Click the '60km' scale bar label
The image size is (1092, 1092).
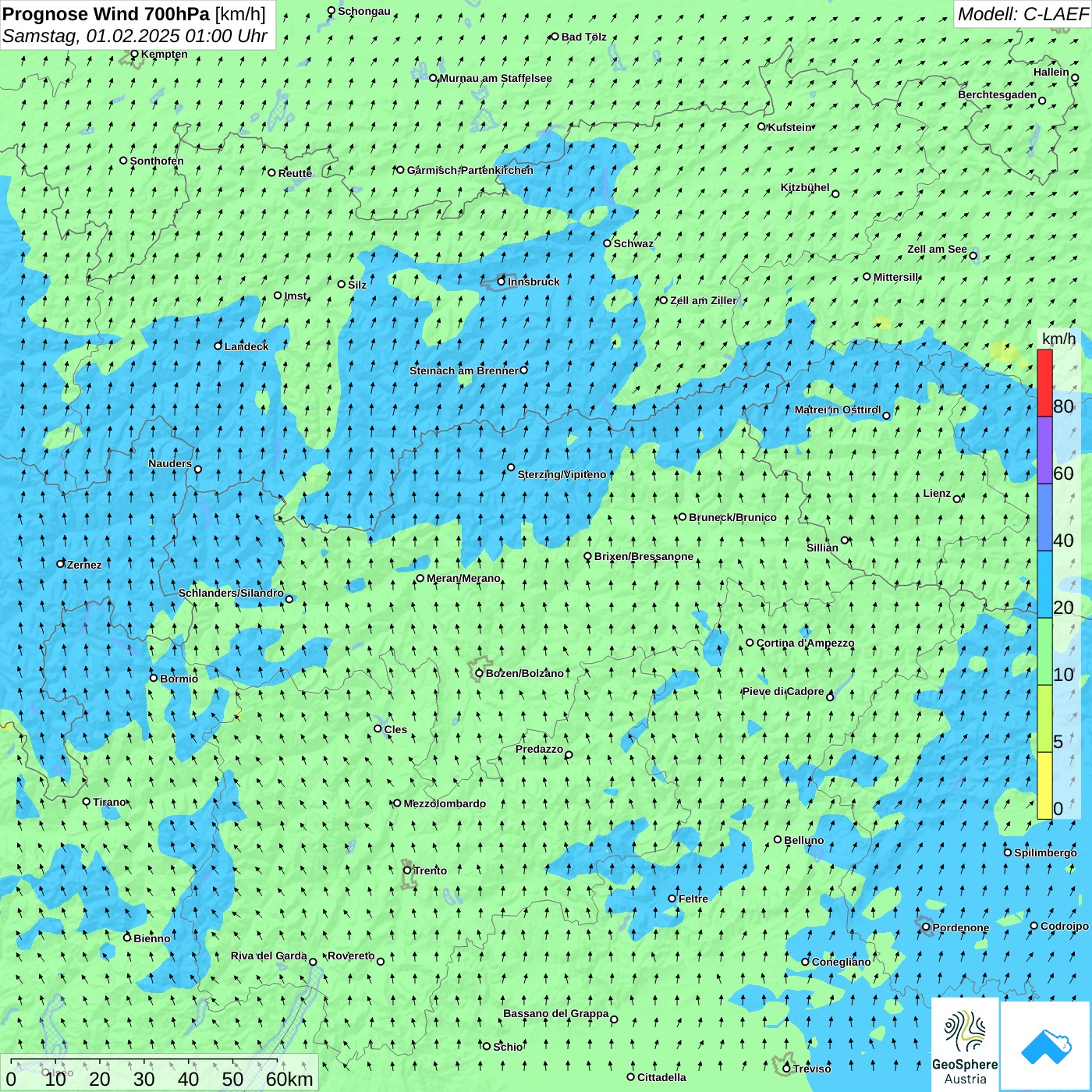289,1079
